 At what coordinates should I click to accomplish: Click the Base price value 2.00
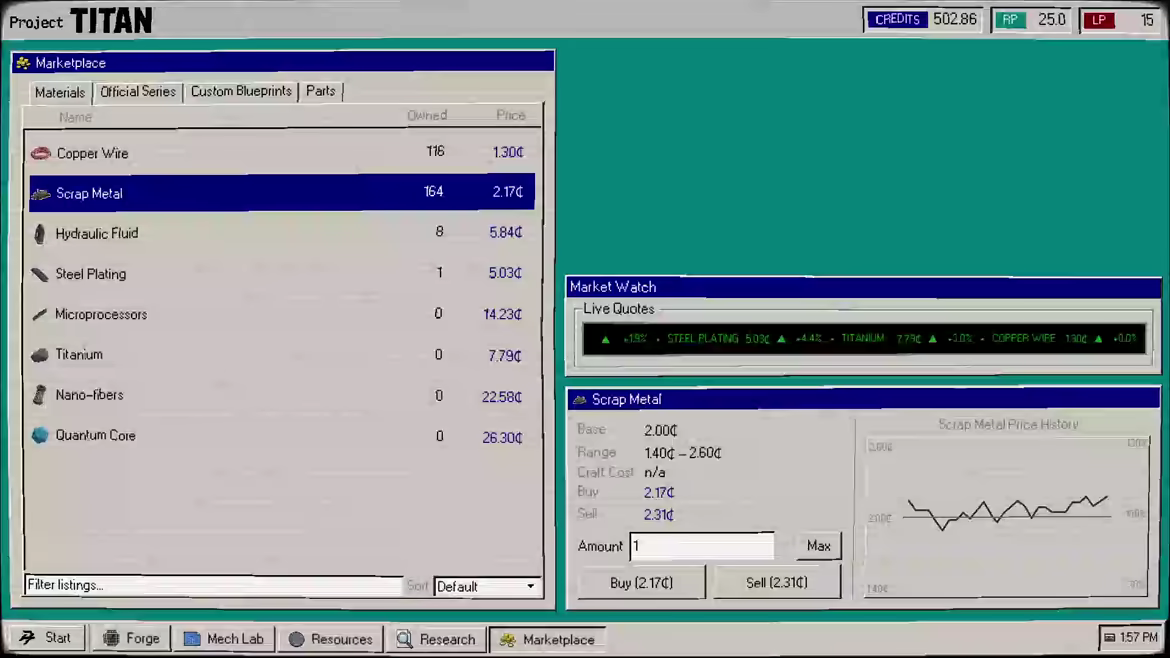pos(660,430)
